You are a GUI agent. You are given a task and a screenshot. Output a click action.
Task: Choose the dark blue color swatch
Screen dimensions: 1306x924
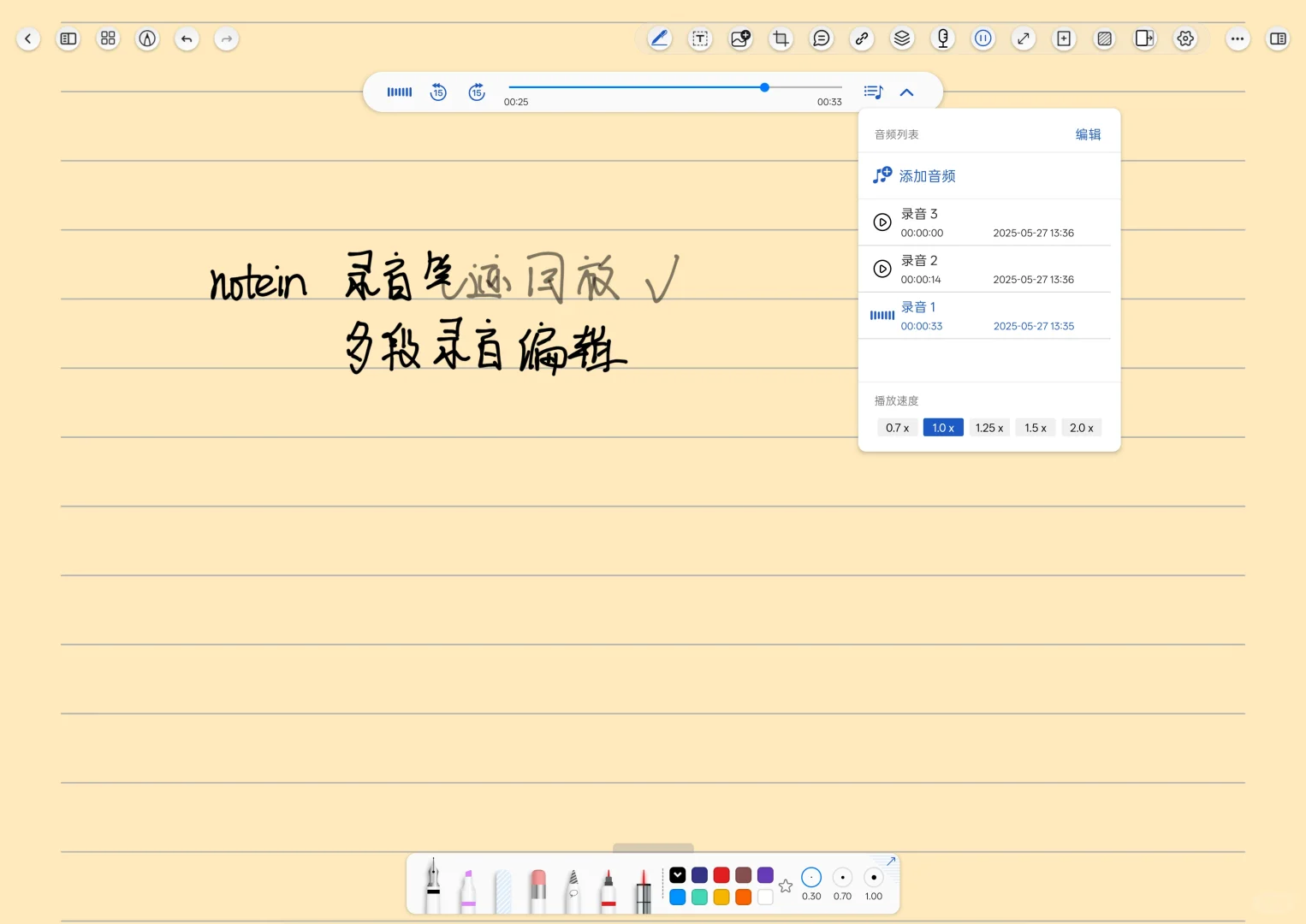point(700,874)
